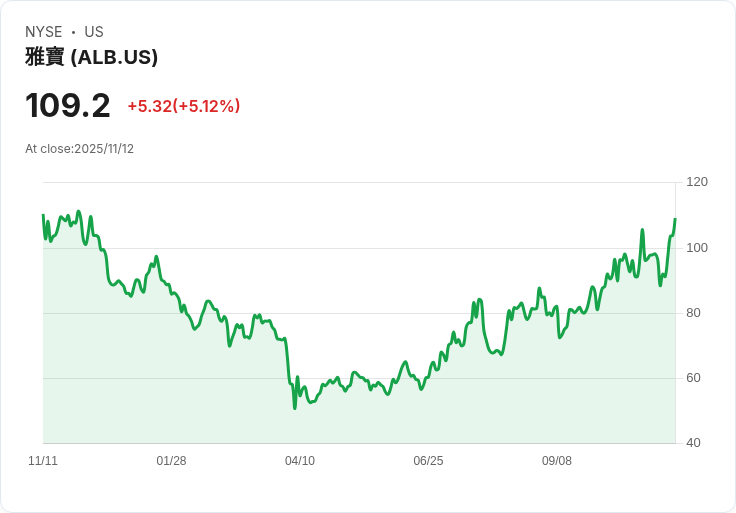The width and height of the screenshot is (736, 513).
Task: Click the 100 price axis label
Action: 697,248
